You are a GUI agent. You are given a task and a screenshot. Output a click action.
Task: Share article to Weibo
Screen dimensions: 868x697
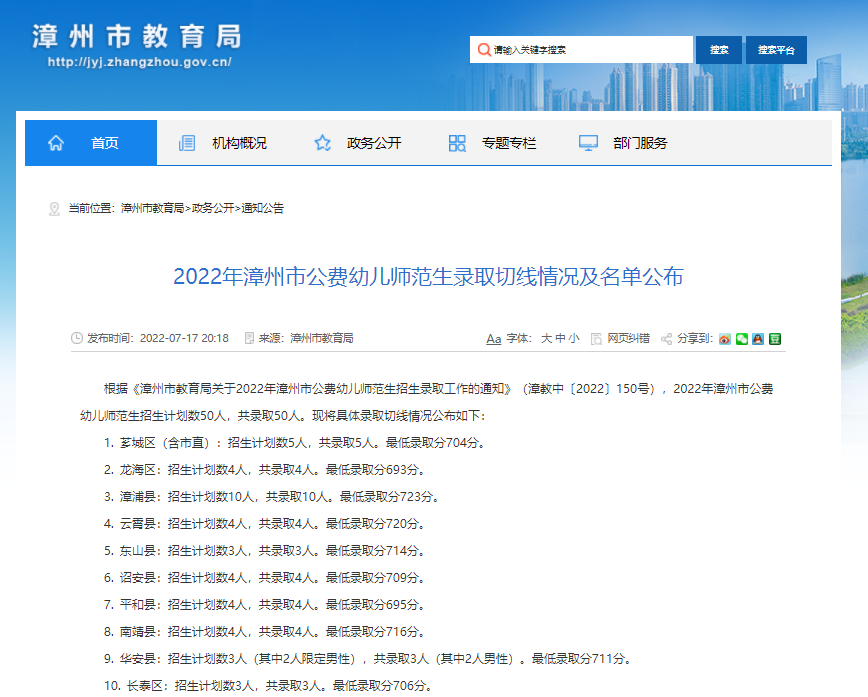pyautogui.click(x=725, y=339)
